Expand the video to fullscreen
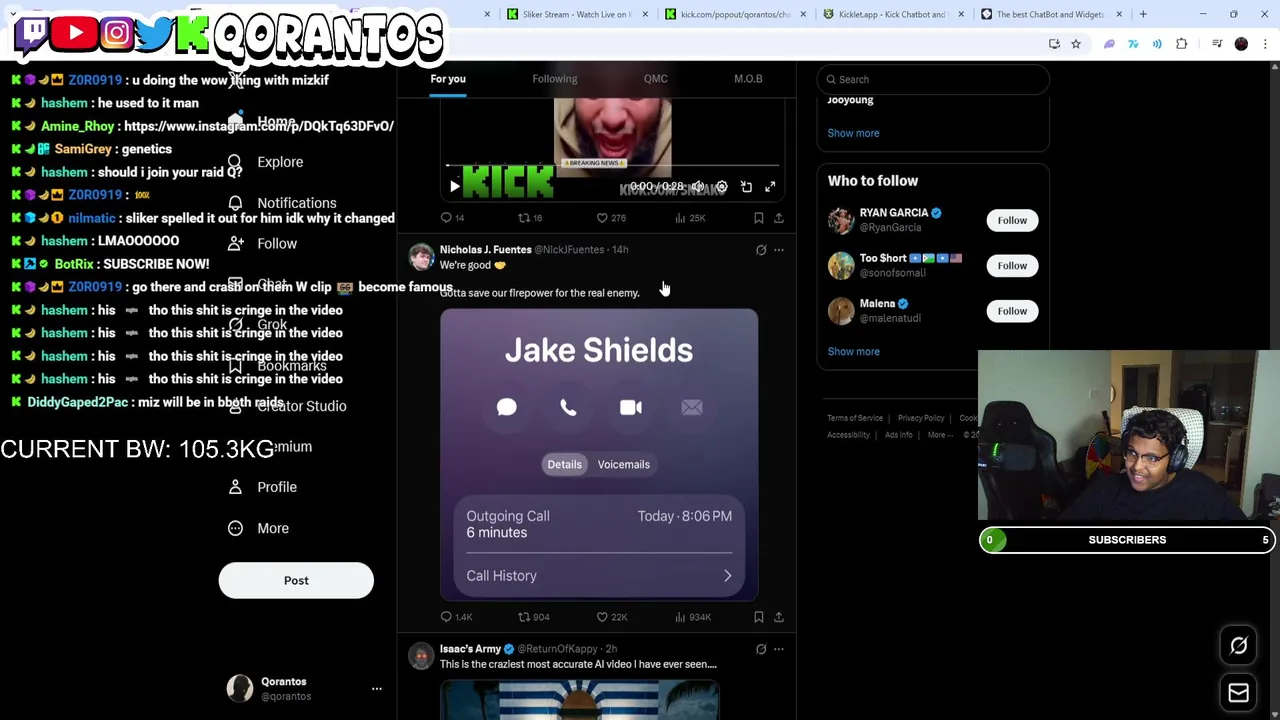The height and width of the screenshot is (720, 1280). pos(770,187)
